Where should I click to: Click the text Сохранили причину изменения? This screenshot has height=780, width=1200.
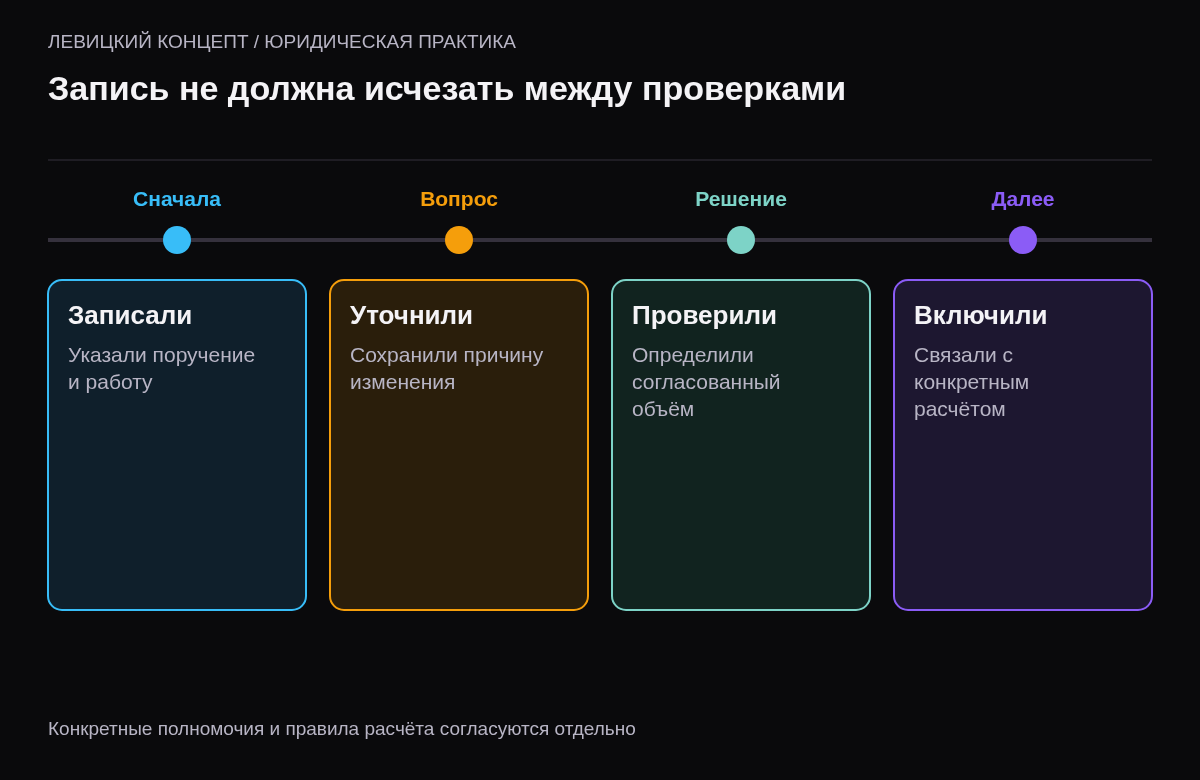(x=446, y=368)
